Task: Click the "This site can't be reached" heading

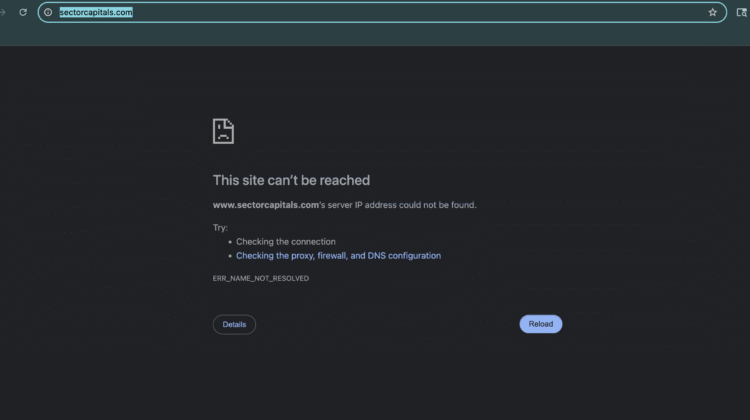Action: click(291, 181)
